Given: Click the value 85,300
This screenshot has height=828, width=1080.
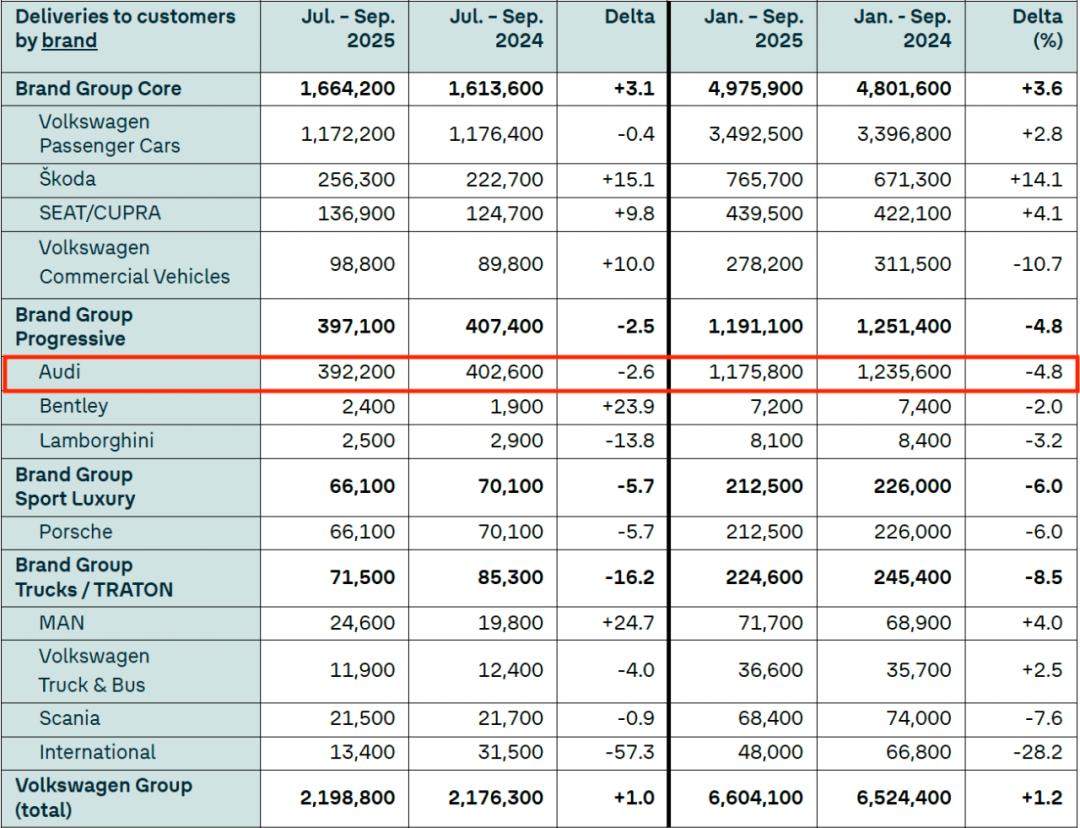Looking at the screenshot, I should pos(510,578).
